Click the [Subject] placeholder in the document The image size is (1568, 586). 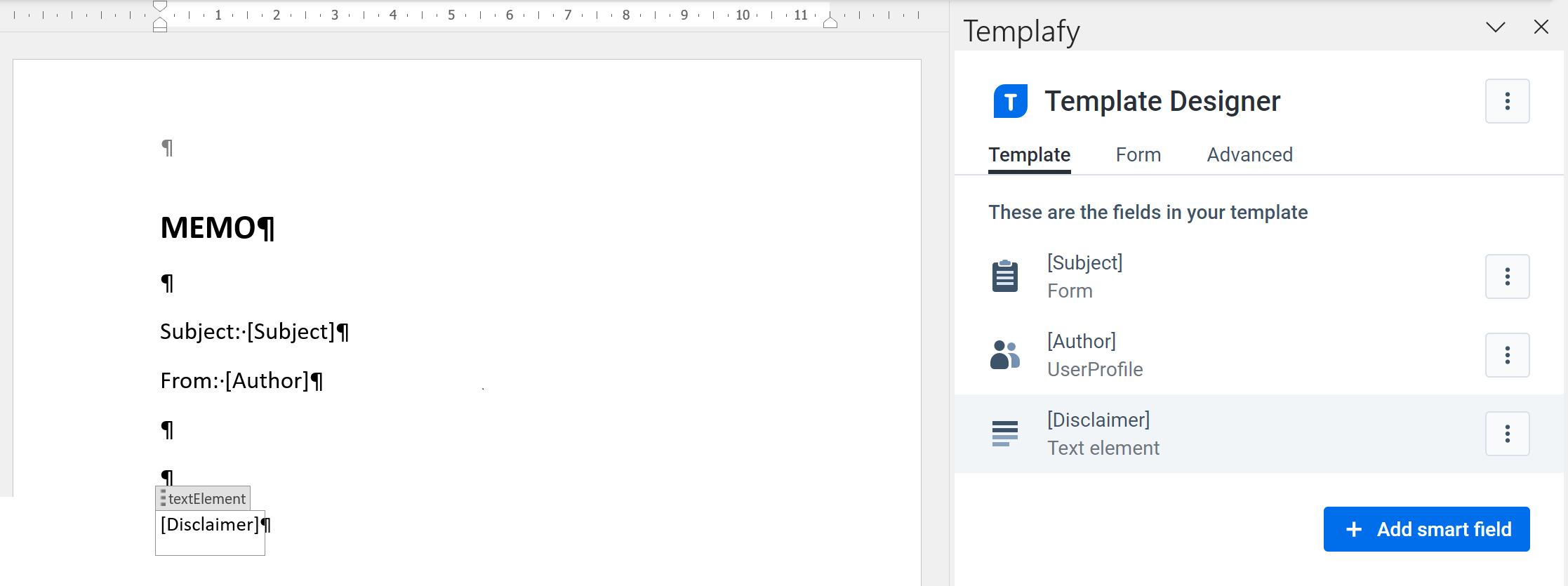click(x=291, y=331)
